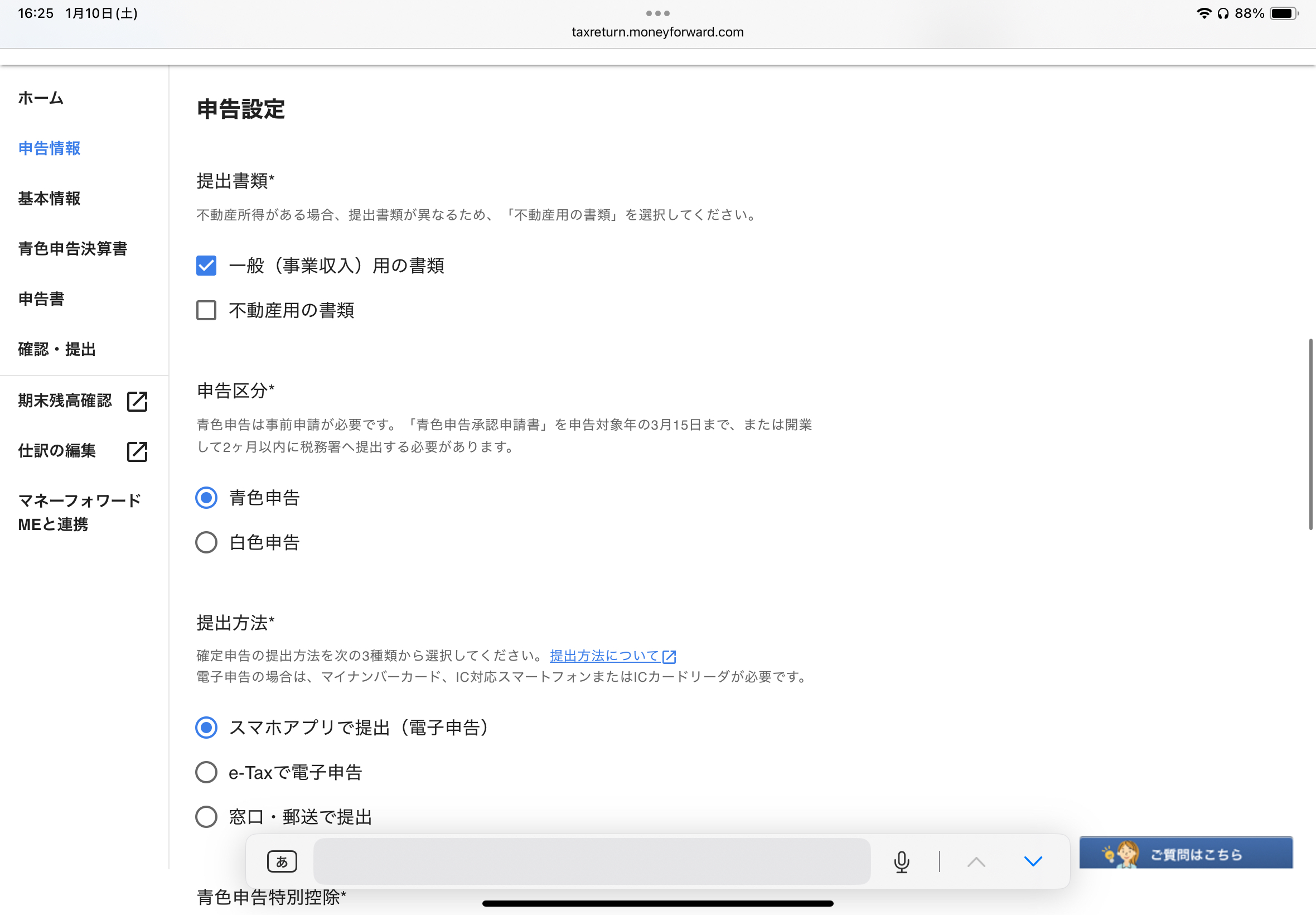Tap the 16:25 clock in status bar
This screenshot has height=915, width=1316.
tap(36, 13)
